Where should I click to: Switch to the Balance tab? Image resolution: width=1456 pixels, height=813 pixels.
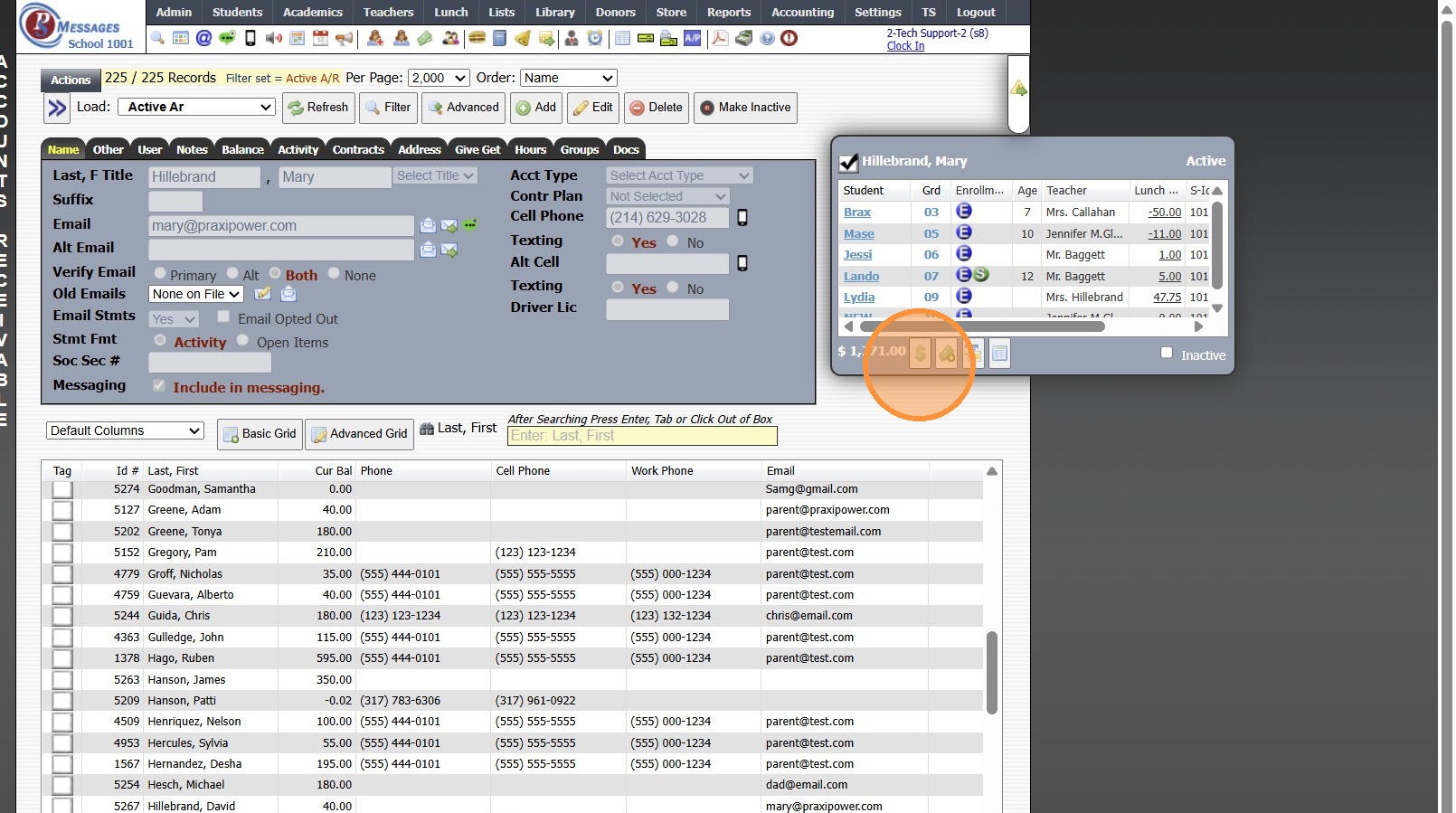[x=243, y=149]
